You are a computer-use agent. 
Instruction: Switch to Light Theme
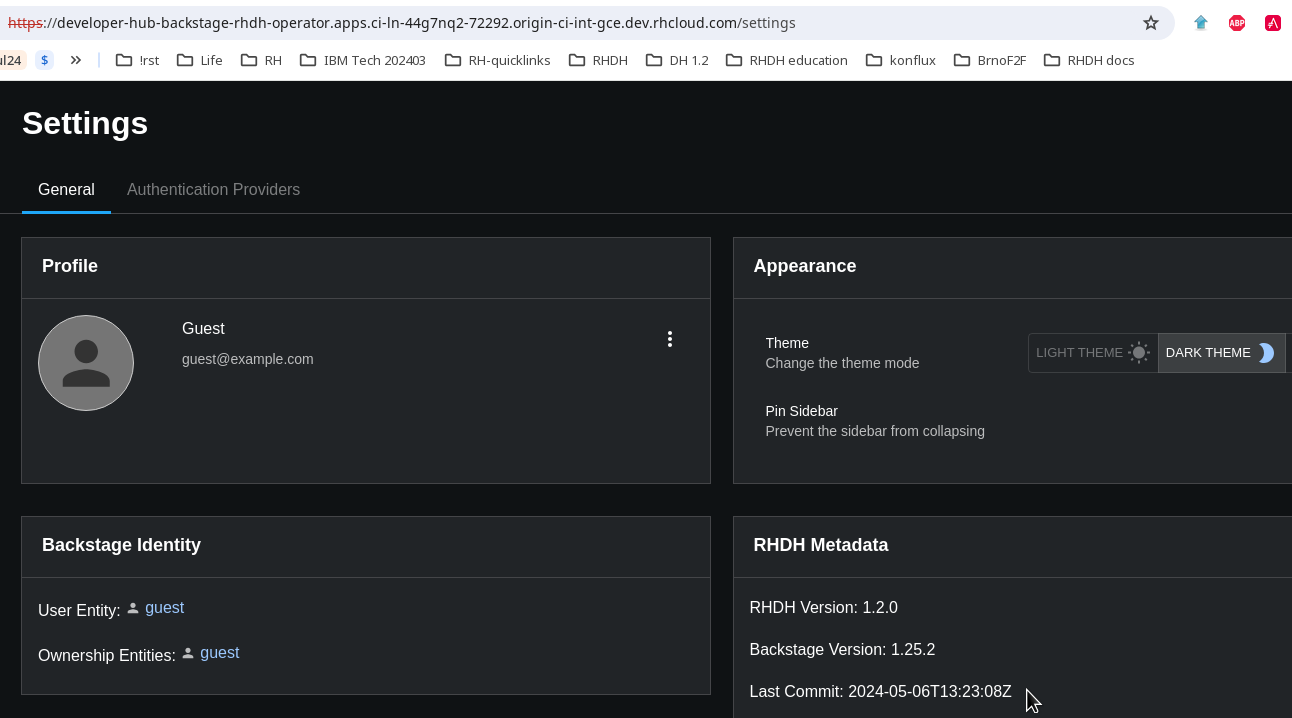tap(1092, 353)
